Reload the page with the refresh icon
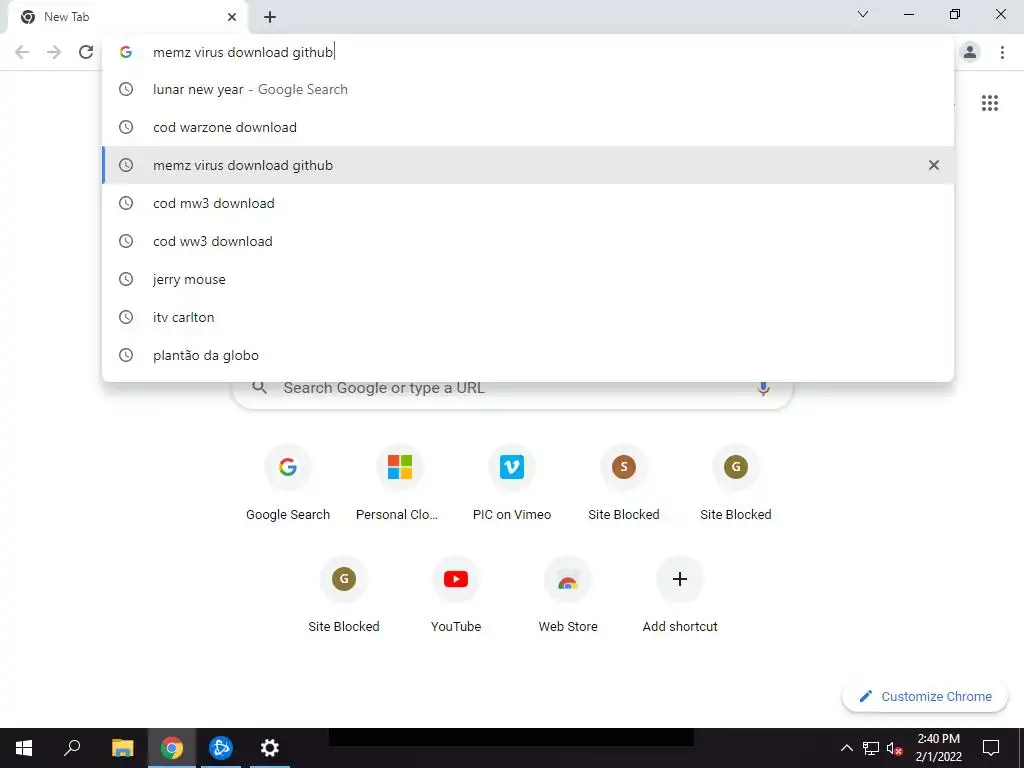Image resolution: width=1024 pixels, height=768 pixels. (86, 52)
